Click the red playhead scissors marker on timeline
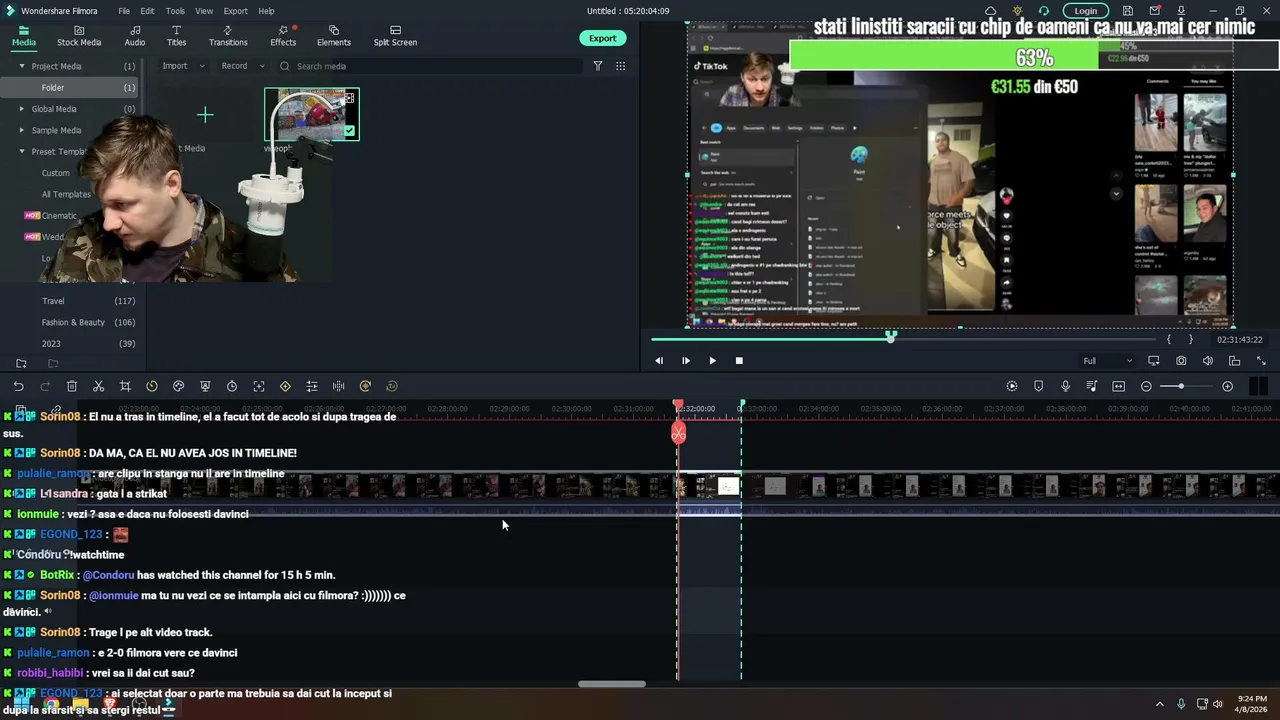Viewport: 1280px width, 720px height. (678, 433)
